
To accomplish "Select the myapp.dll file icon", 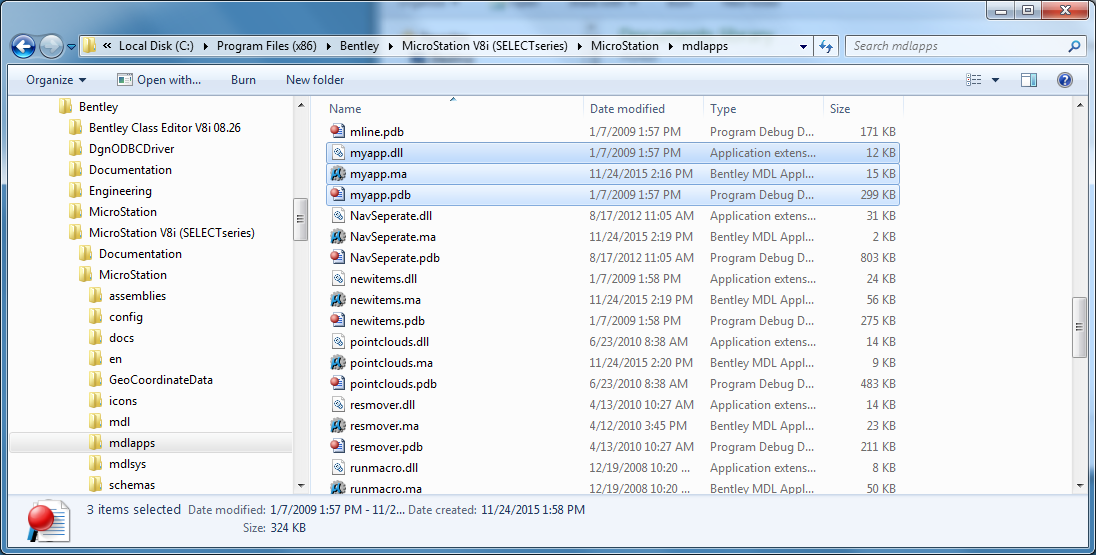I will [338, 152].
